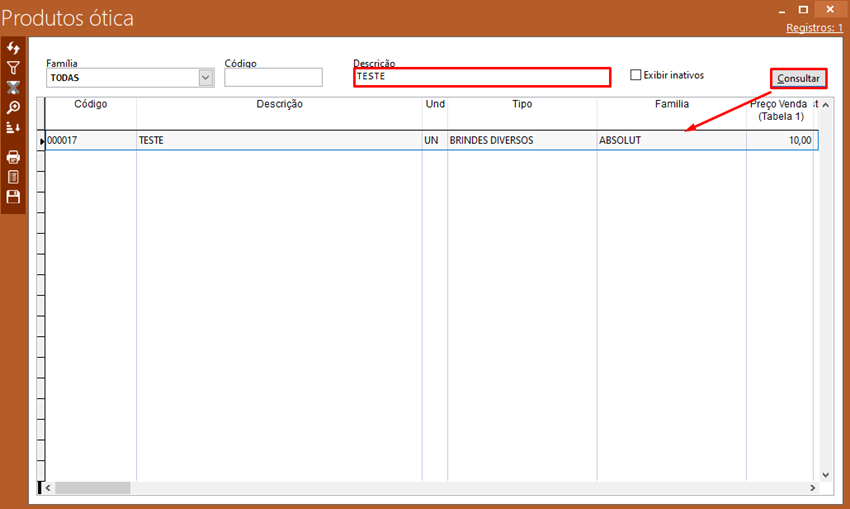Click the grid's vertical scrollbar down arrow
The image size is (850, 509).
pos(825,475)
